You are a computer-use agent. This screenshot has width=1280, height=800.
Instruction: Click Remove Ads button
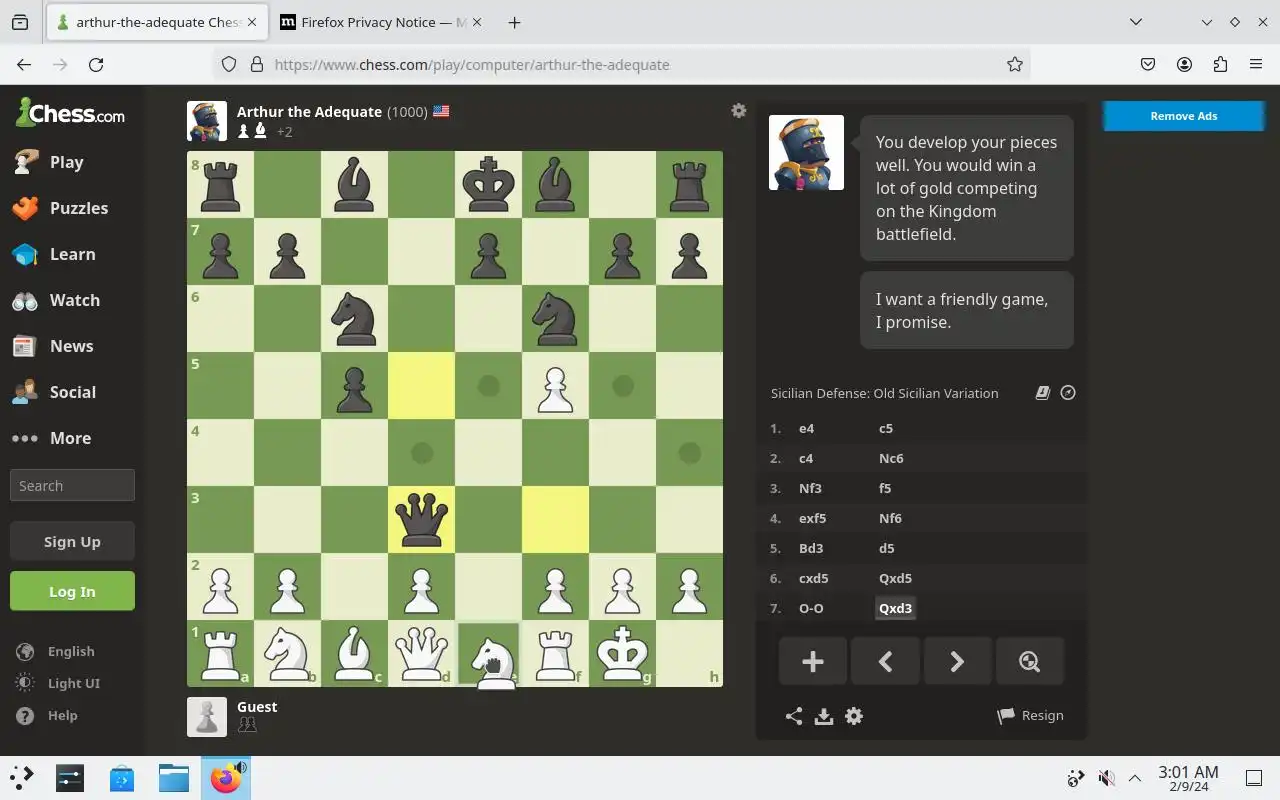(x=1183, y=116)
